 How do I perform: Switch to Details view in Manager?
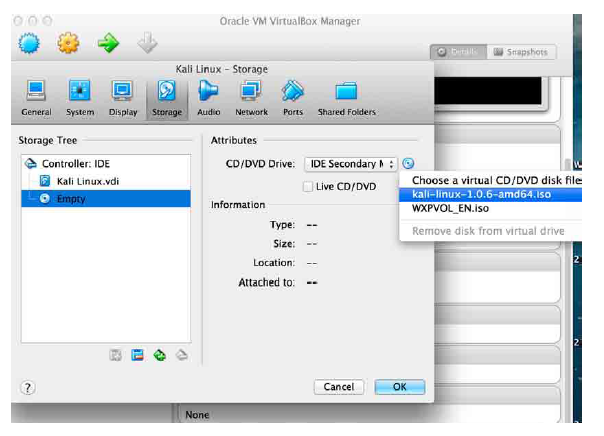point(459,52)
